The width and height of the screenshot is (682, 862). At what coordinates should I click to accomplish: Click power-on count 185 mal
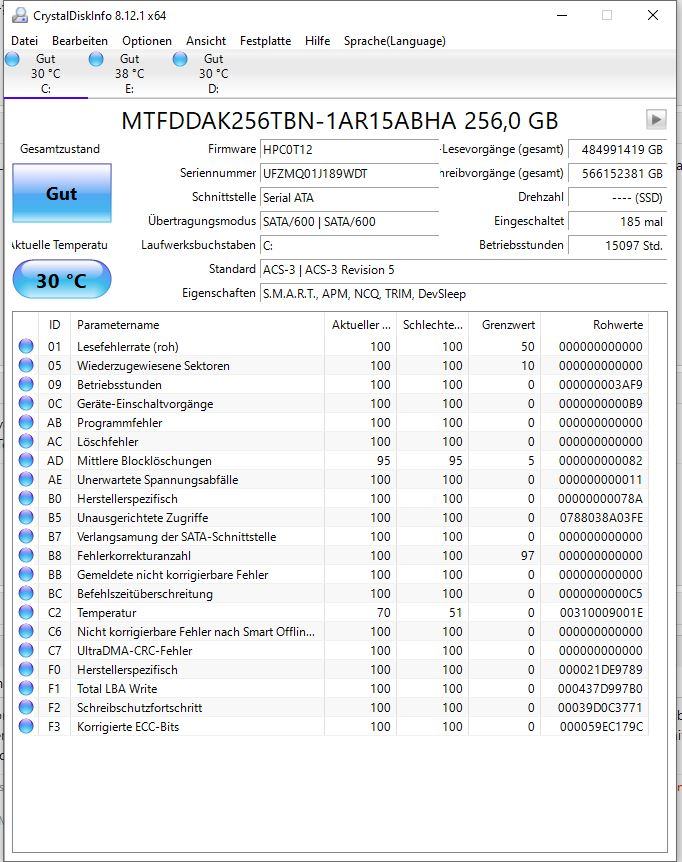[618, 222]
